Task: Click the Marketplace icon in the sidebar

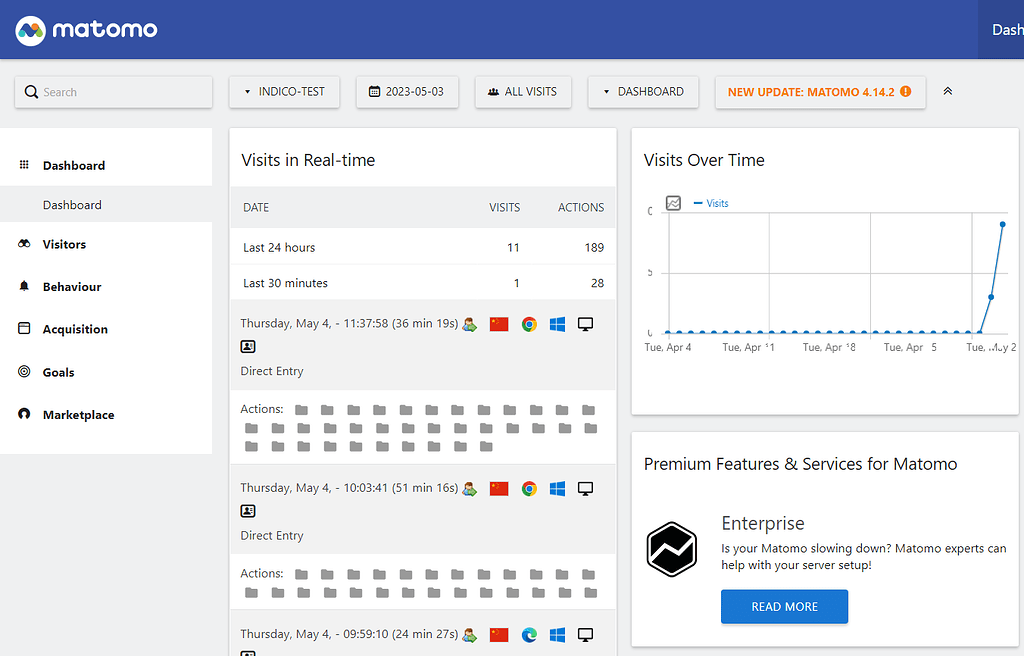Action: pyautogui.click(x=24, y=414)
